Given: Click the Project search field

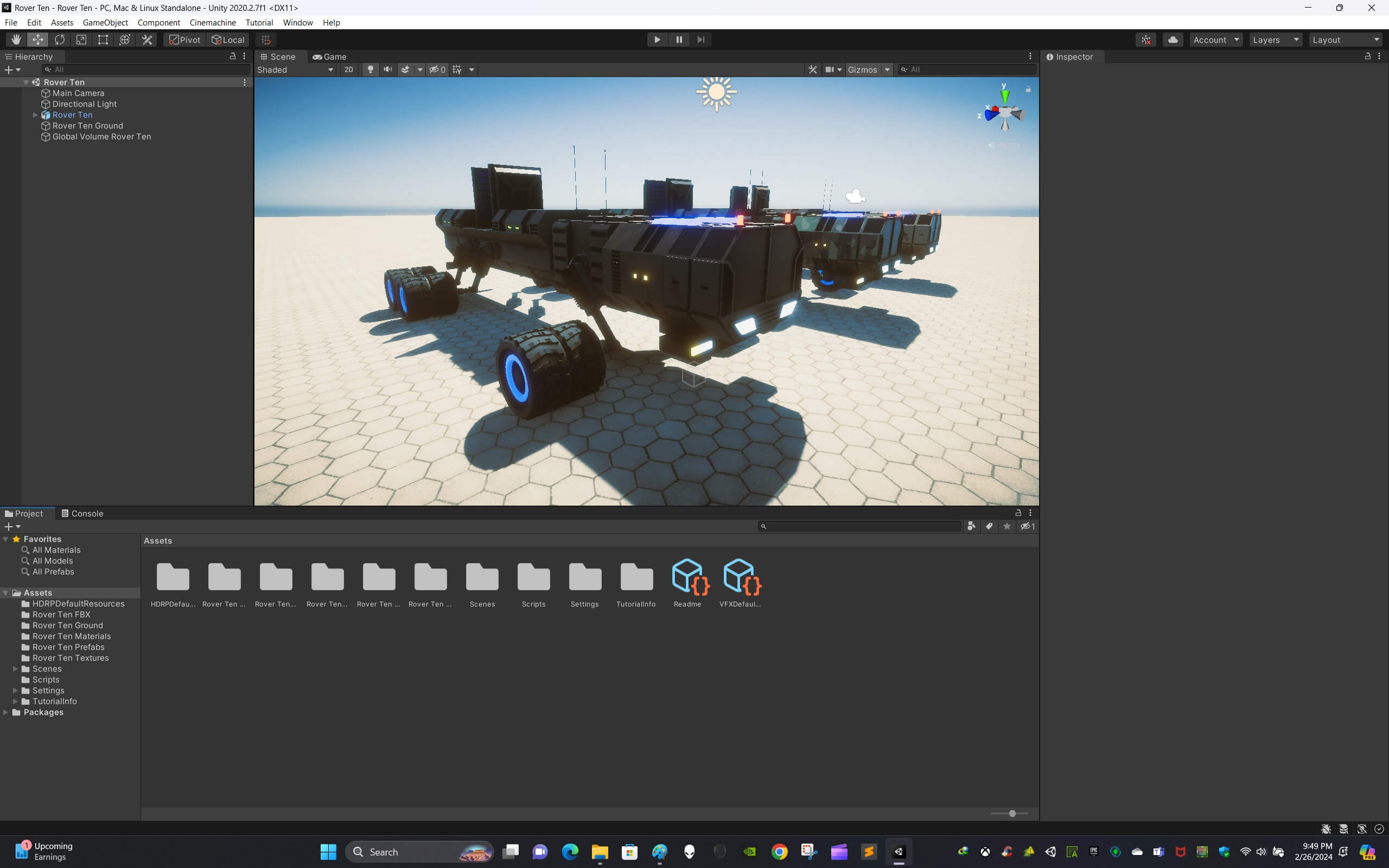Looking at the screenshot, I should (x=860, y=526).
